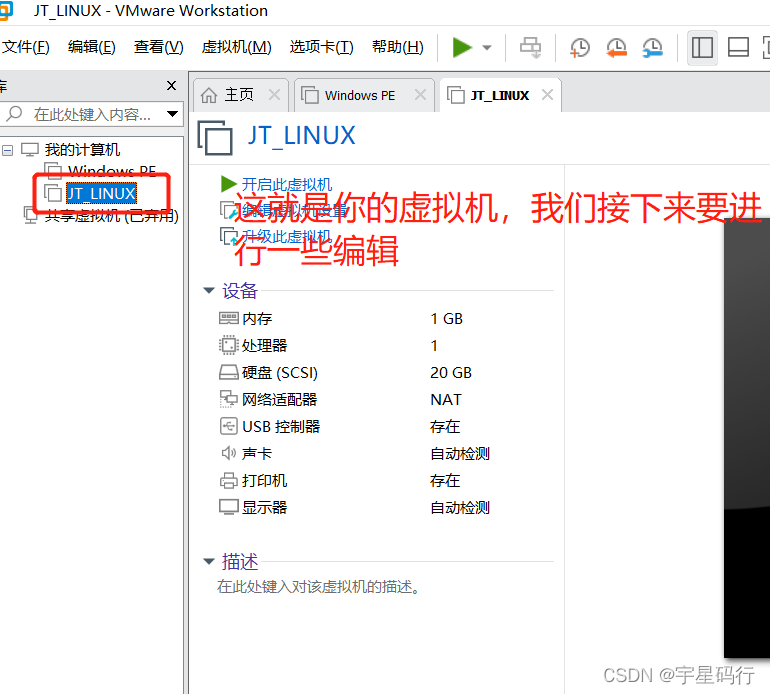Click the USB 控制器 icon

pos(228,426)
